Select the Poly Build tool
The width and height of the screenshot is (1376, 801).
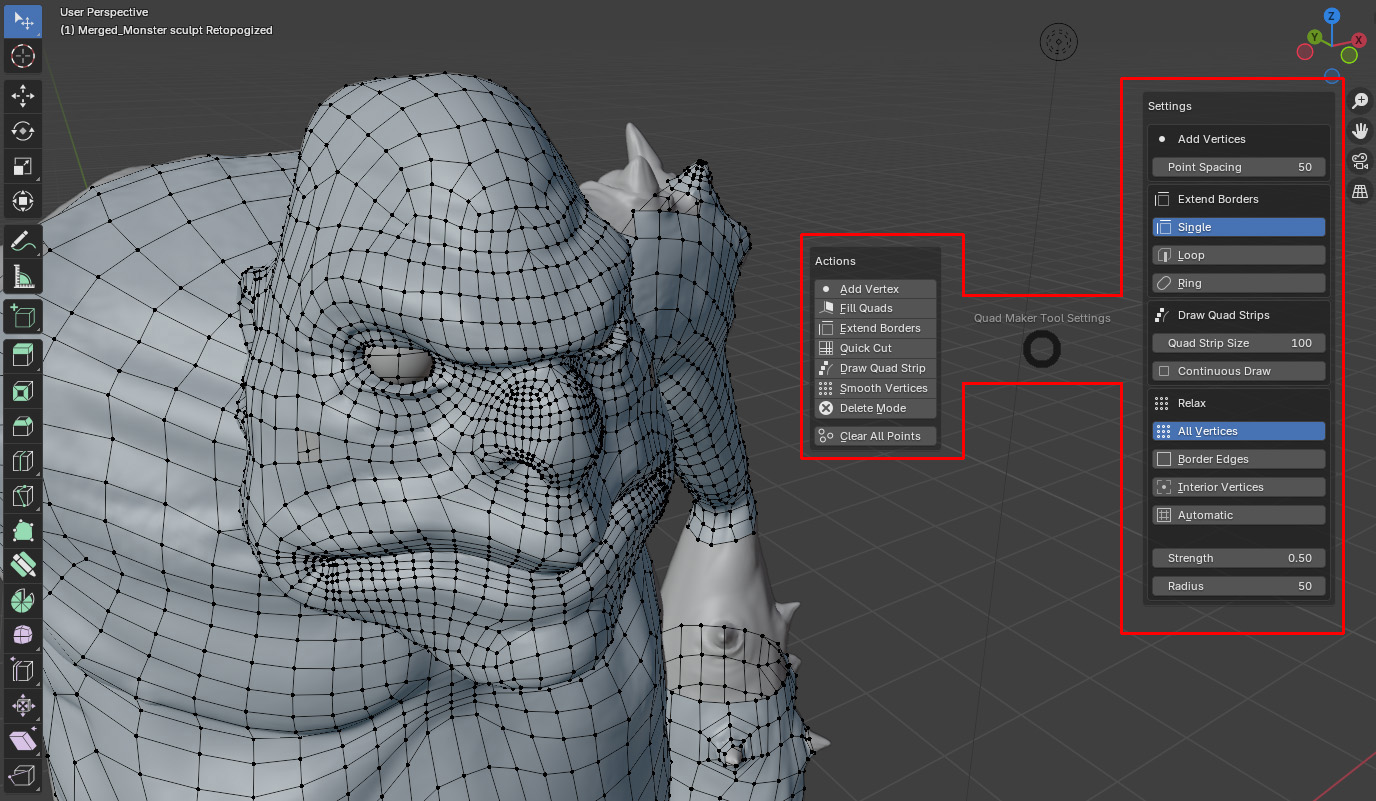click(23, 531)
